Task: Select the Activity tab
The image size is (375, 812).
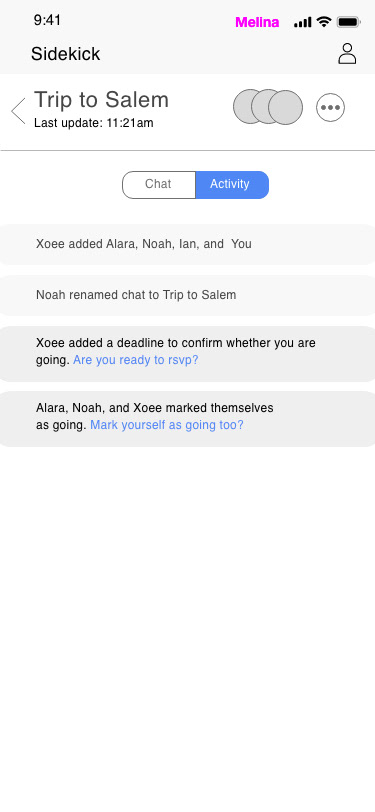Action: point(232,185)
